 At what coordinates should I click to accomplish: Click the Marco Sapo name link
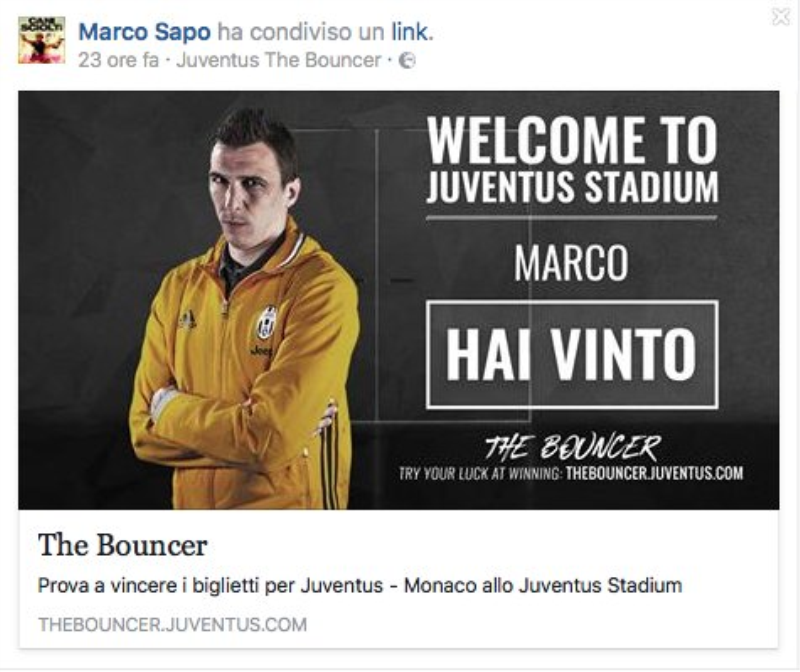(144, 32)
